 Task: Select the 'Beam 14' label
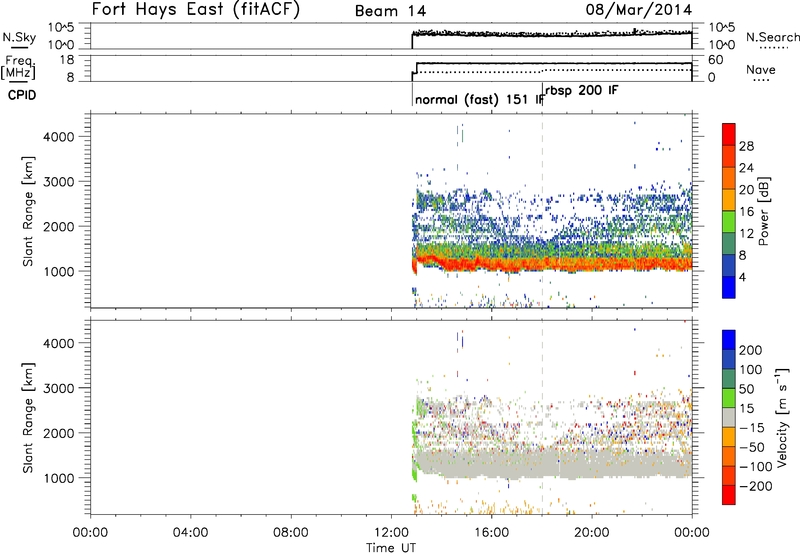(390, 11)
